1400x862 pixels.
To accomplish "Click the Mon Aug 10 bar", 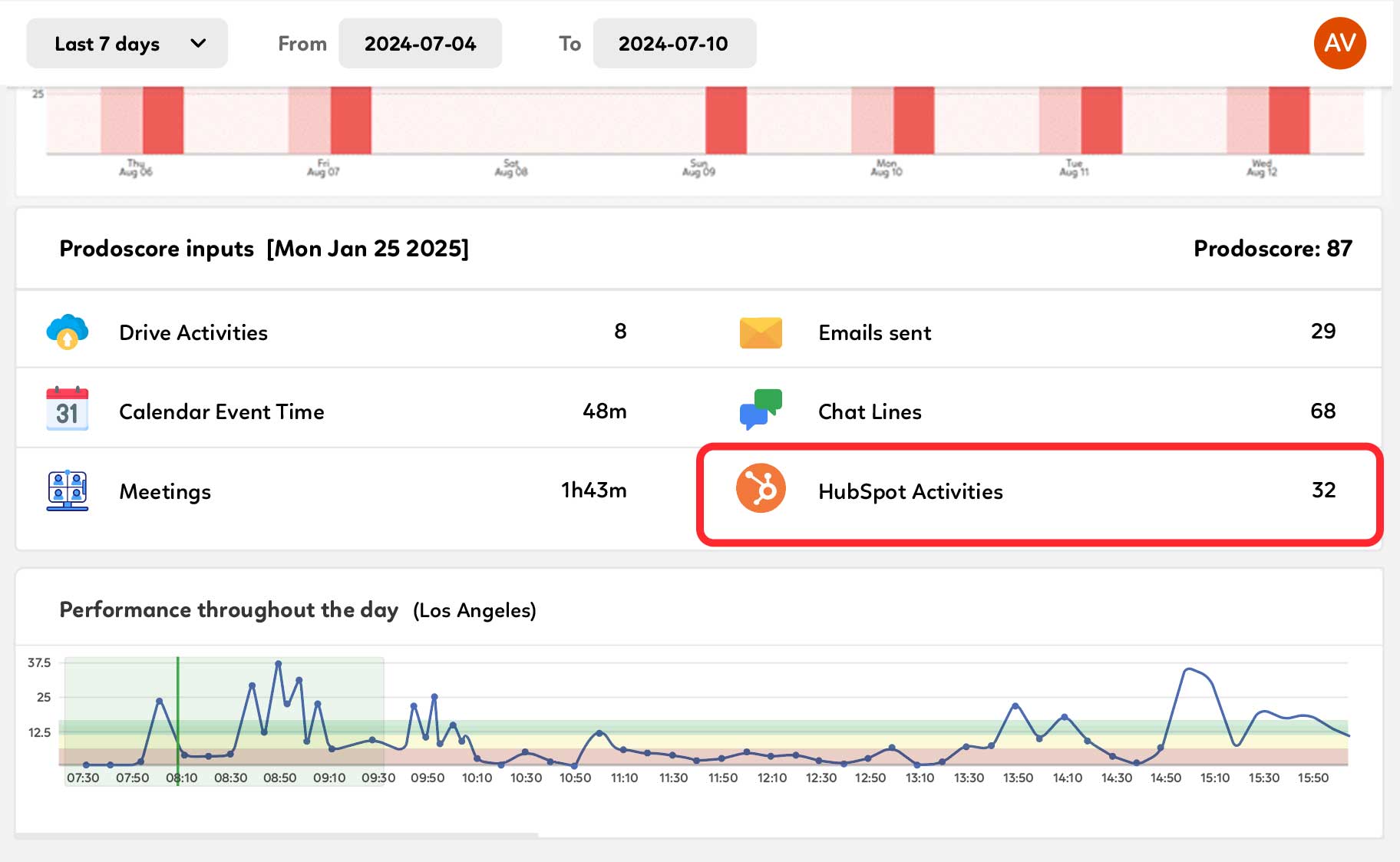I will coord(913,121).
